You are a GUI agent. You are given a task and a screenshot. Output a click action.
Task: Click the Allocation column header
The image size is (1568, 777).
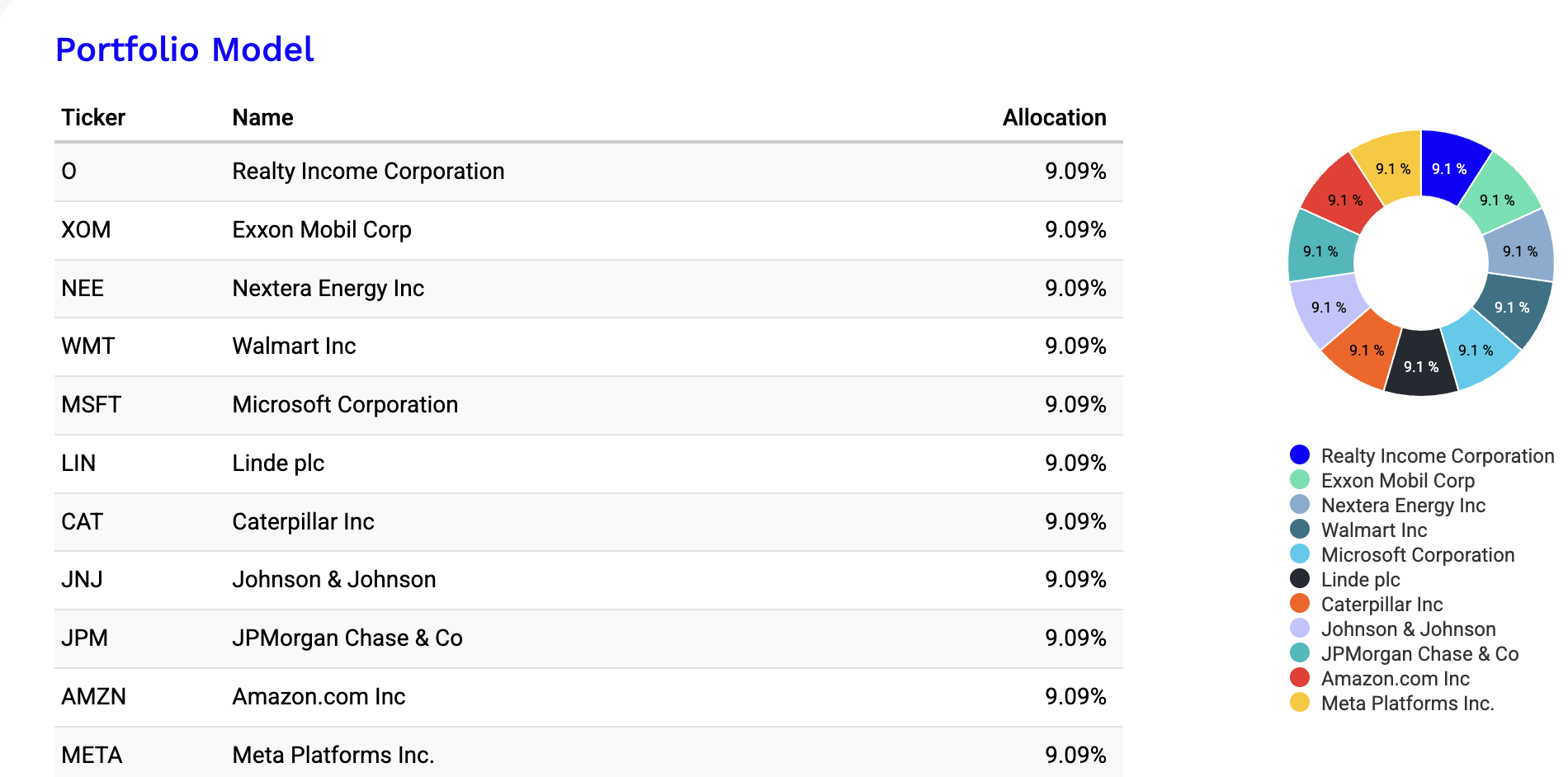tap(1054, 117)
